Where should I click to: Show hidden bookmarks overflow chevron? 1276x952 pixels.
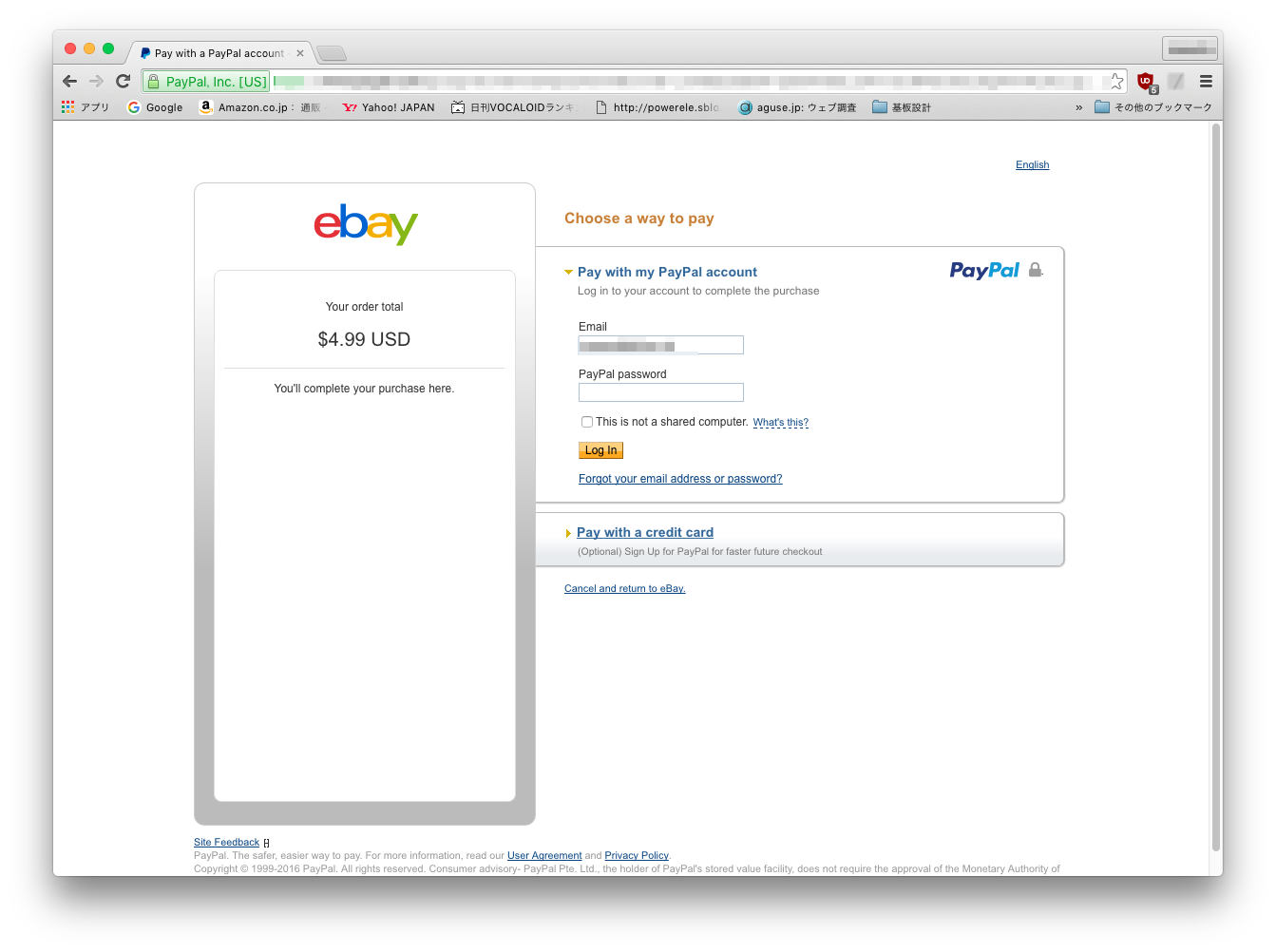[x=1079, y=107]
